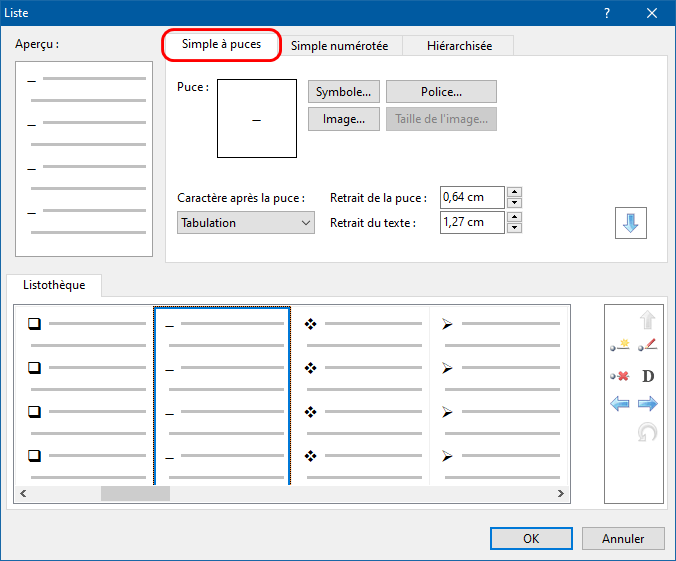Click the Listothèque horizontal scrollbar thumb
The width and height of the screenshot is (676, 561).
click(135, 493)
